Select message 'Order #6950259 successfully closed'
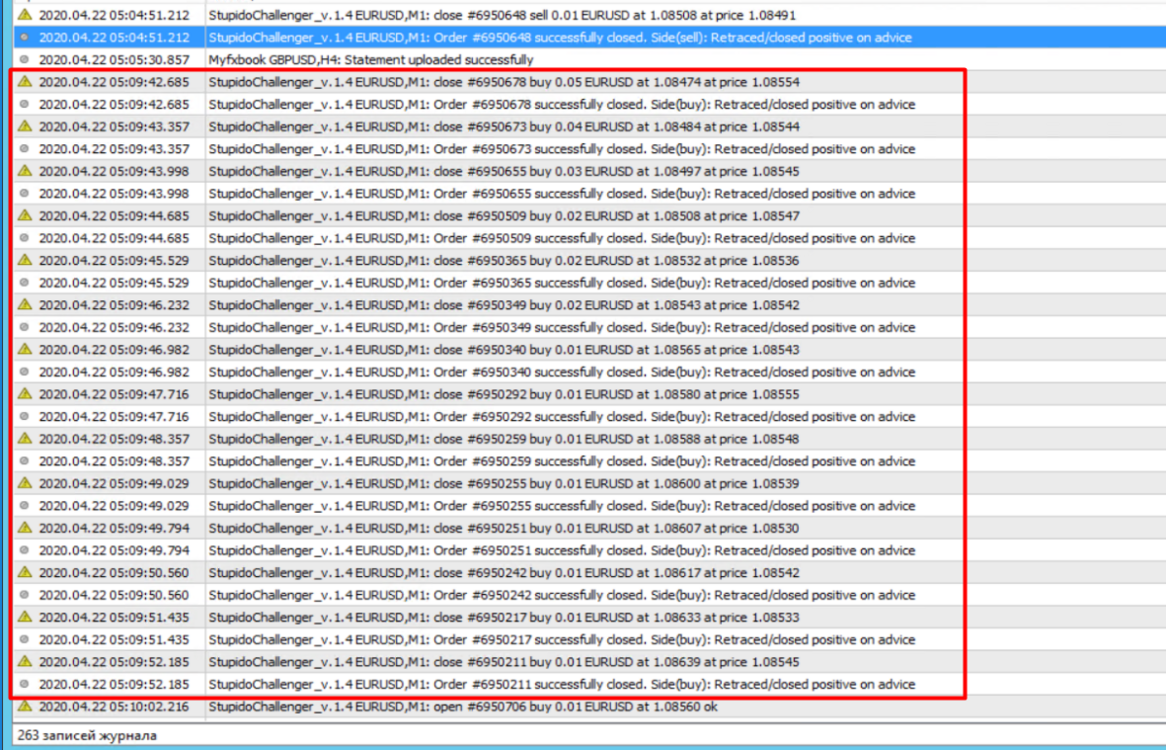The height and width of the screenshot is (750, 1166). tap(562, 461)
